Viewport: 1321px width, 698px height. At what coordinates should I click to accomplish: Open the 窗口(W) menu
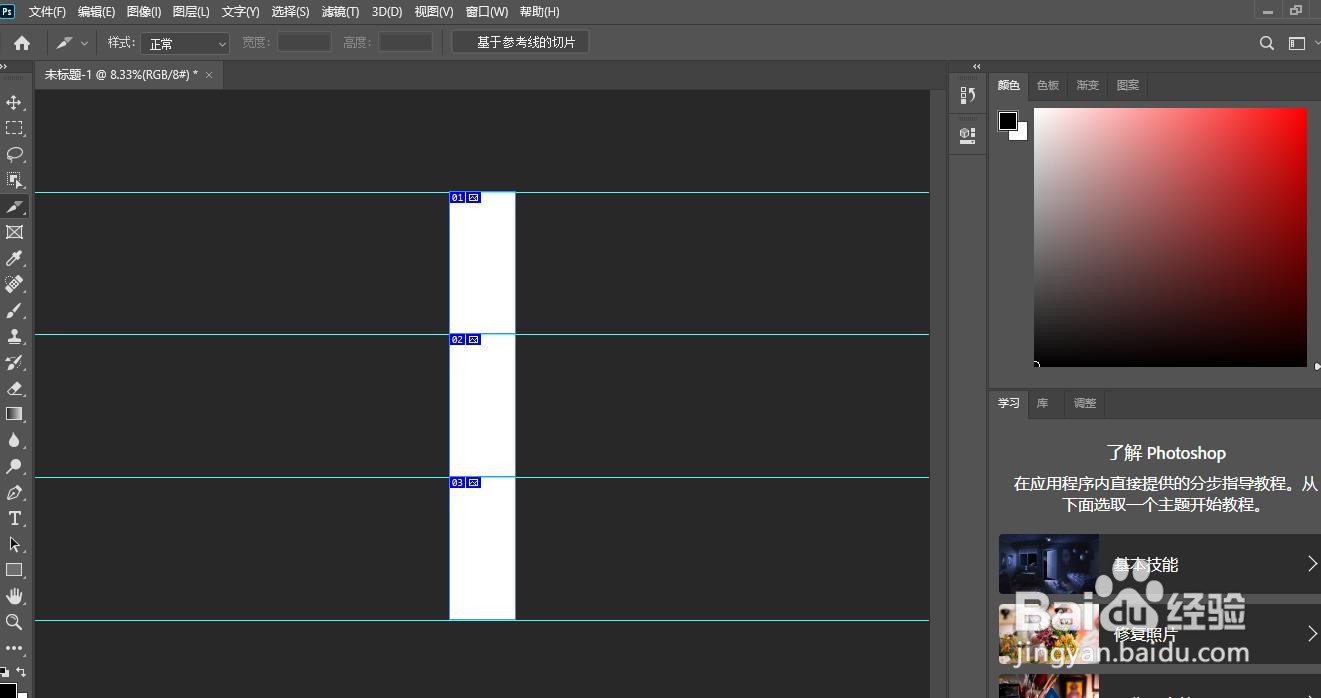pyautogui.click(x=487, y=12)
